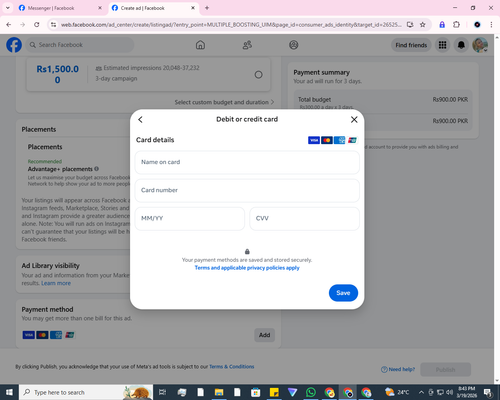500x400 pixels.
Task: Open the Facebook menu grid icon
Action: [x=442, y=45]
